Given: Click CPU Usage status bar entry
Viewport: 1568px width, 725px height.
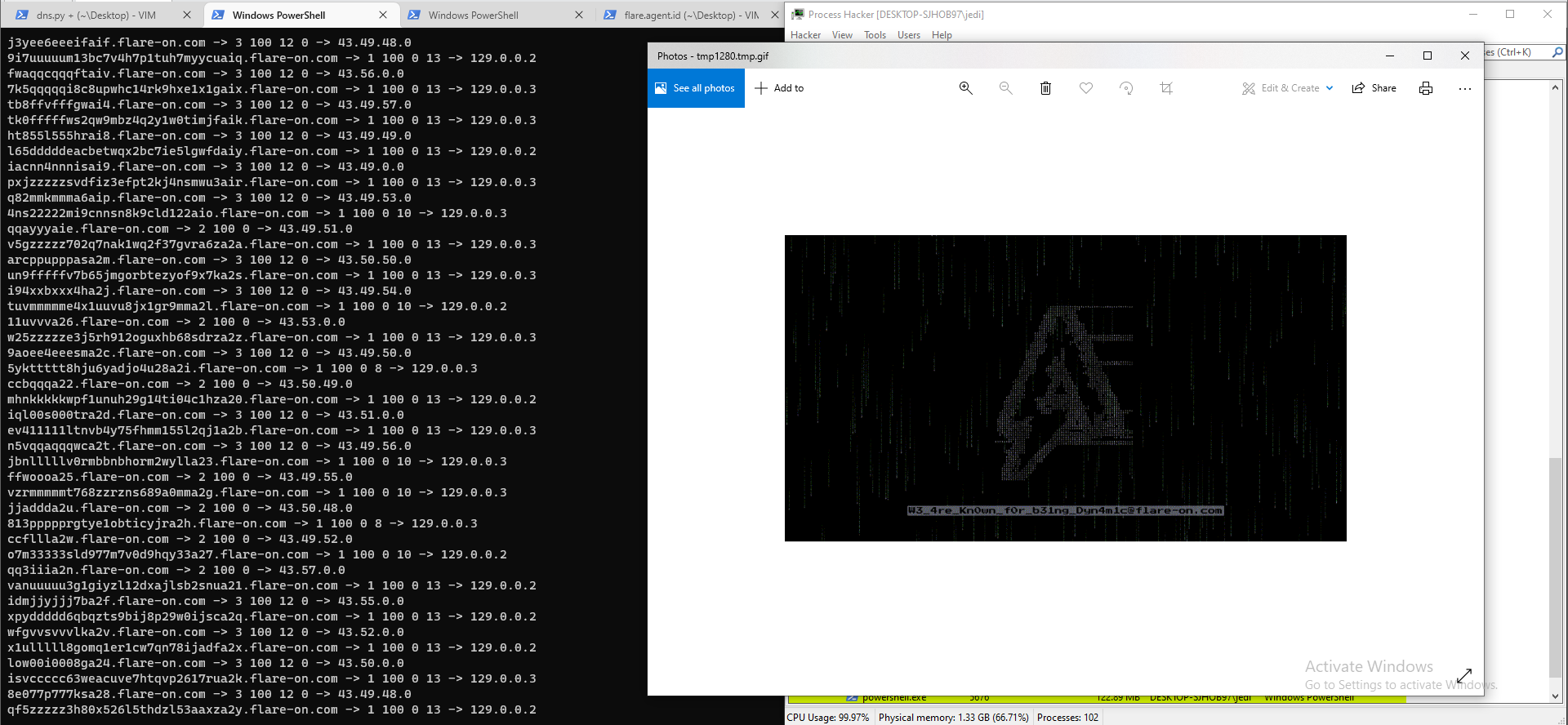Looking at the screenshot, I should click(827, 718).
